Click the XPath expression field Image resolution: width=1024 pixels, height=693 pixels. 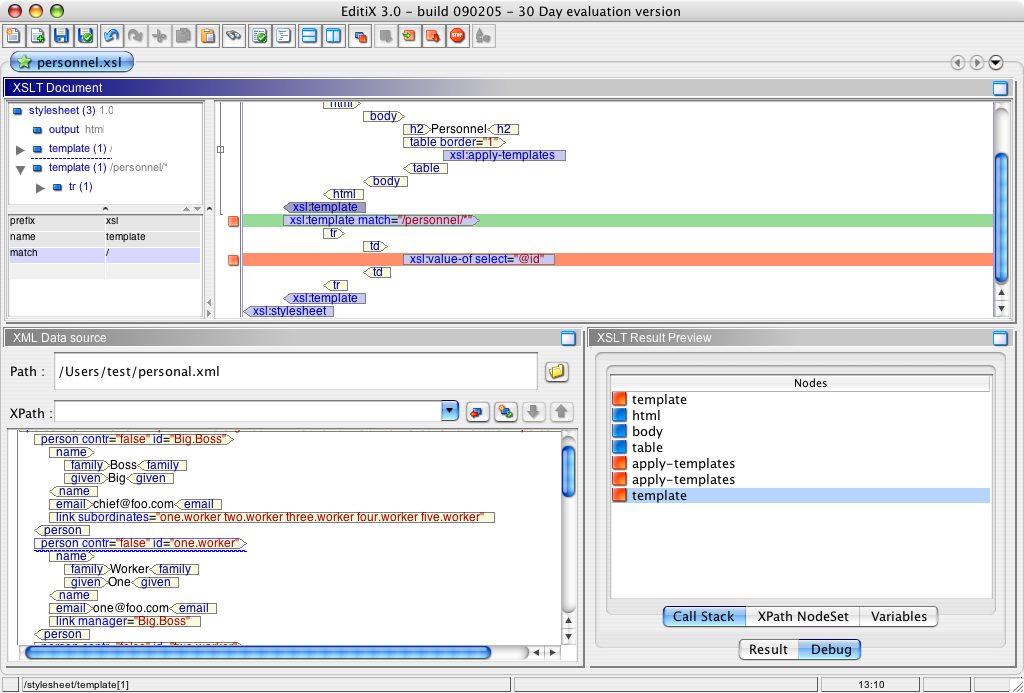(249, 411)
